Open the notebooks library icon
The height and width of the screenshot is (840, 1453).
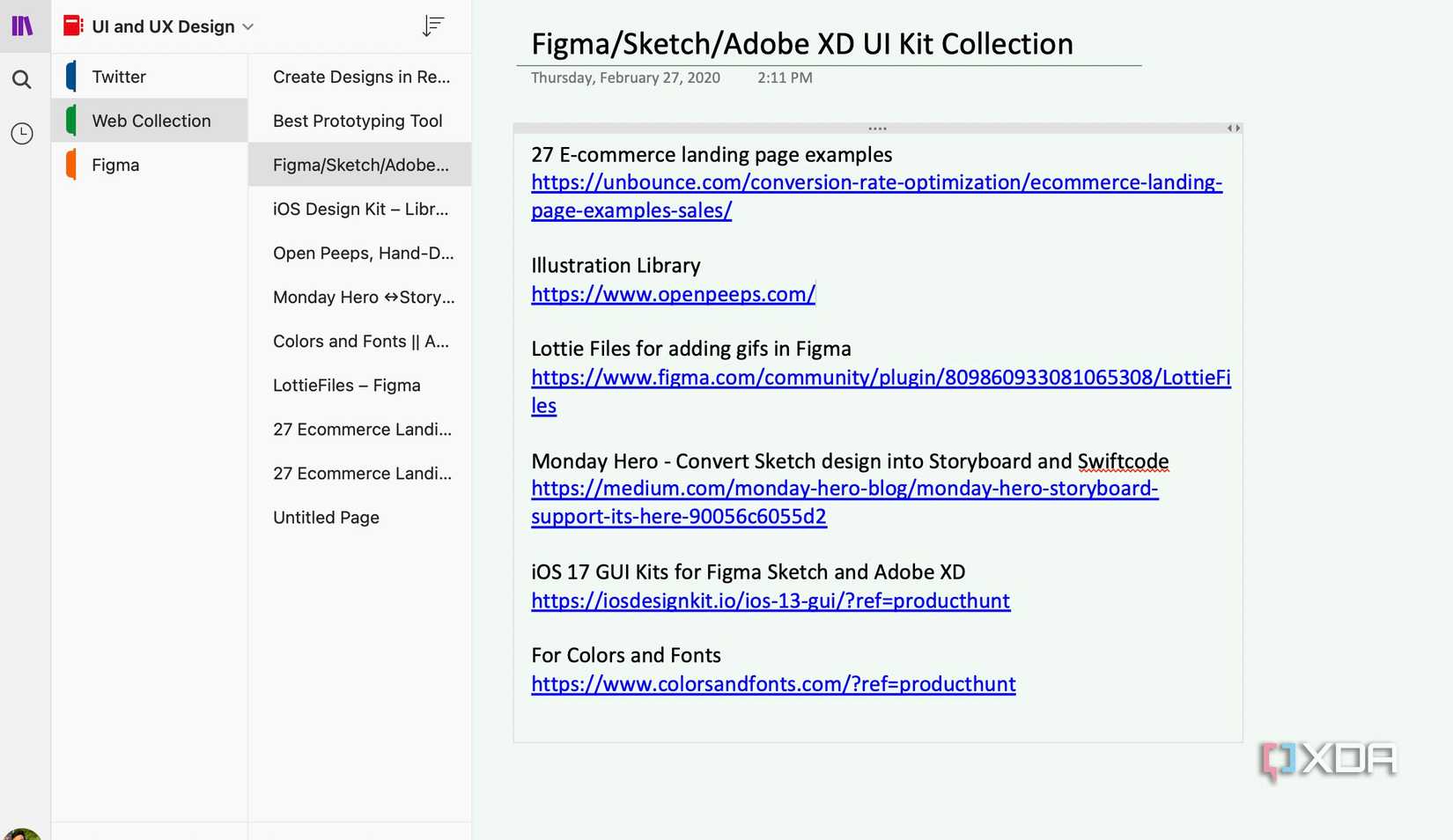coord(22,26)
